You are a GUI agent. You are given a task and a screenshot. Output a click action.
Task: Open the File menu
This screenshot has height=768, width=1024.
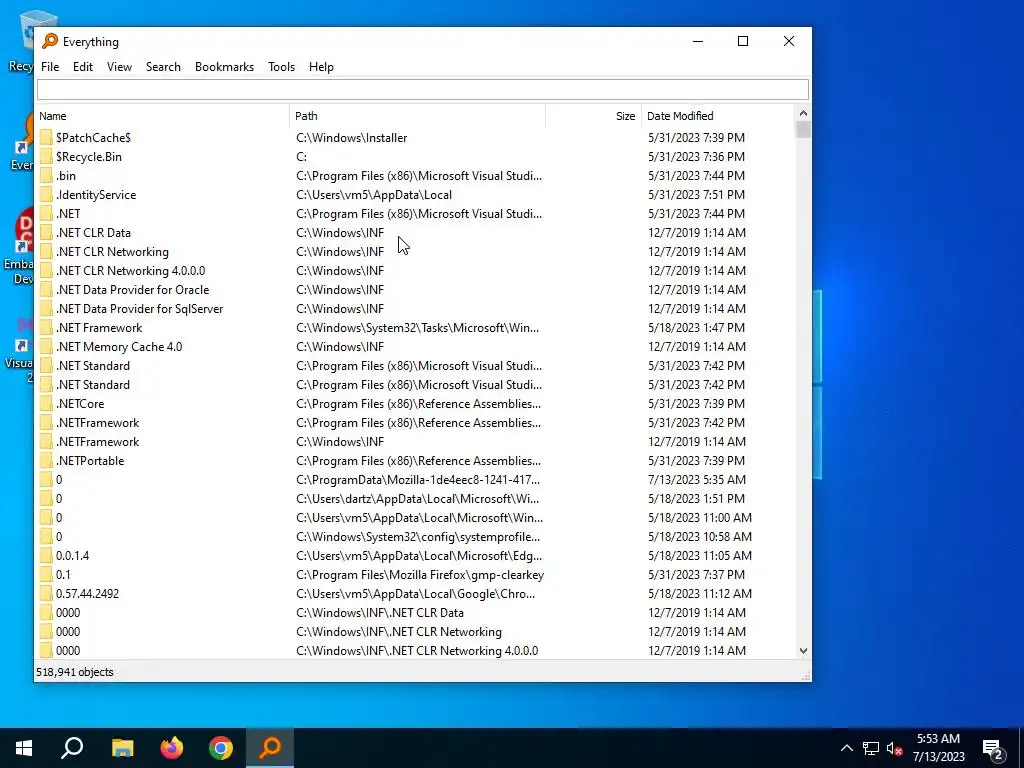[50, 67]
